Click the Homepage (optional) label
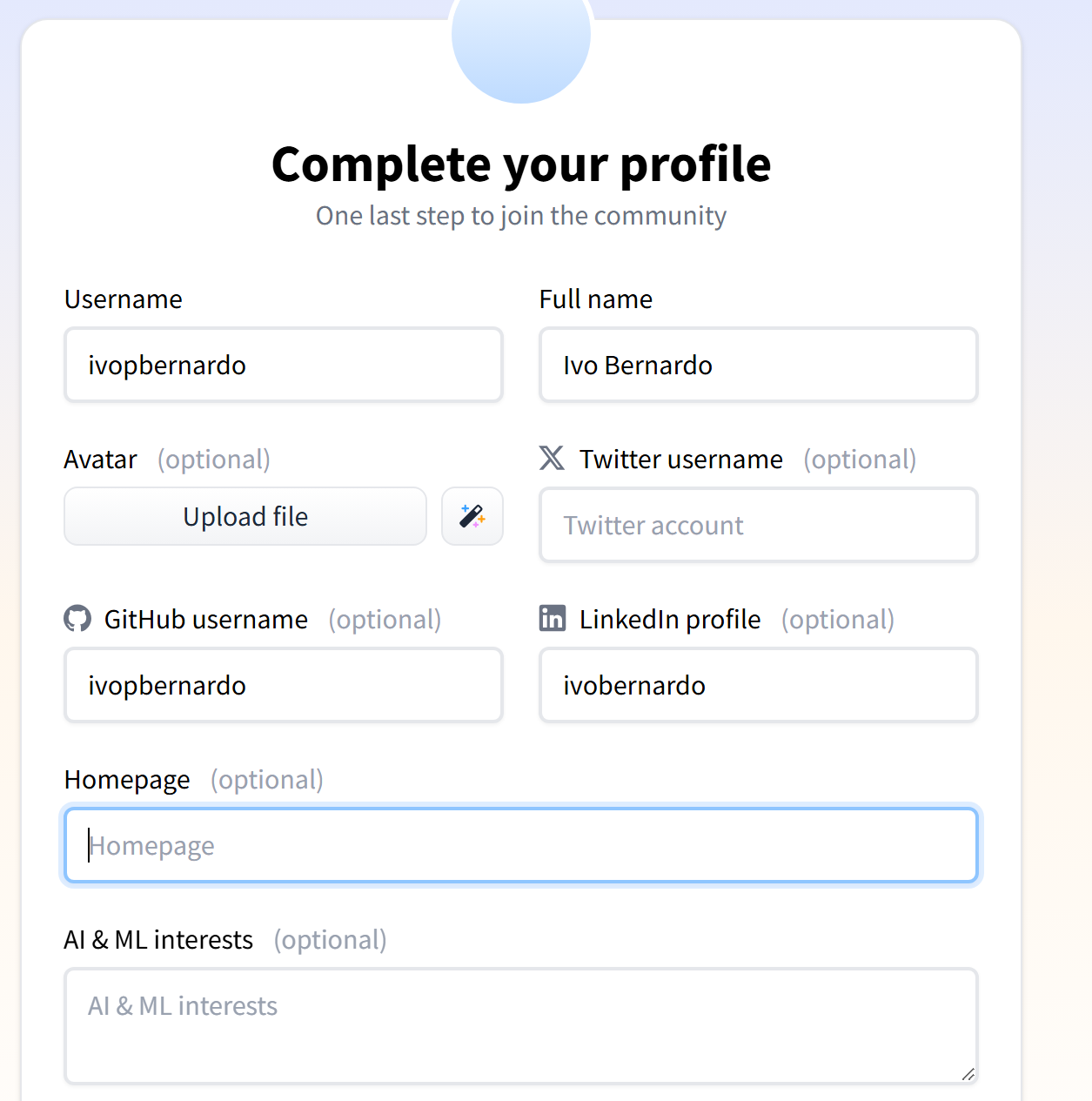 (x=127, y=780)
